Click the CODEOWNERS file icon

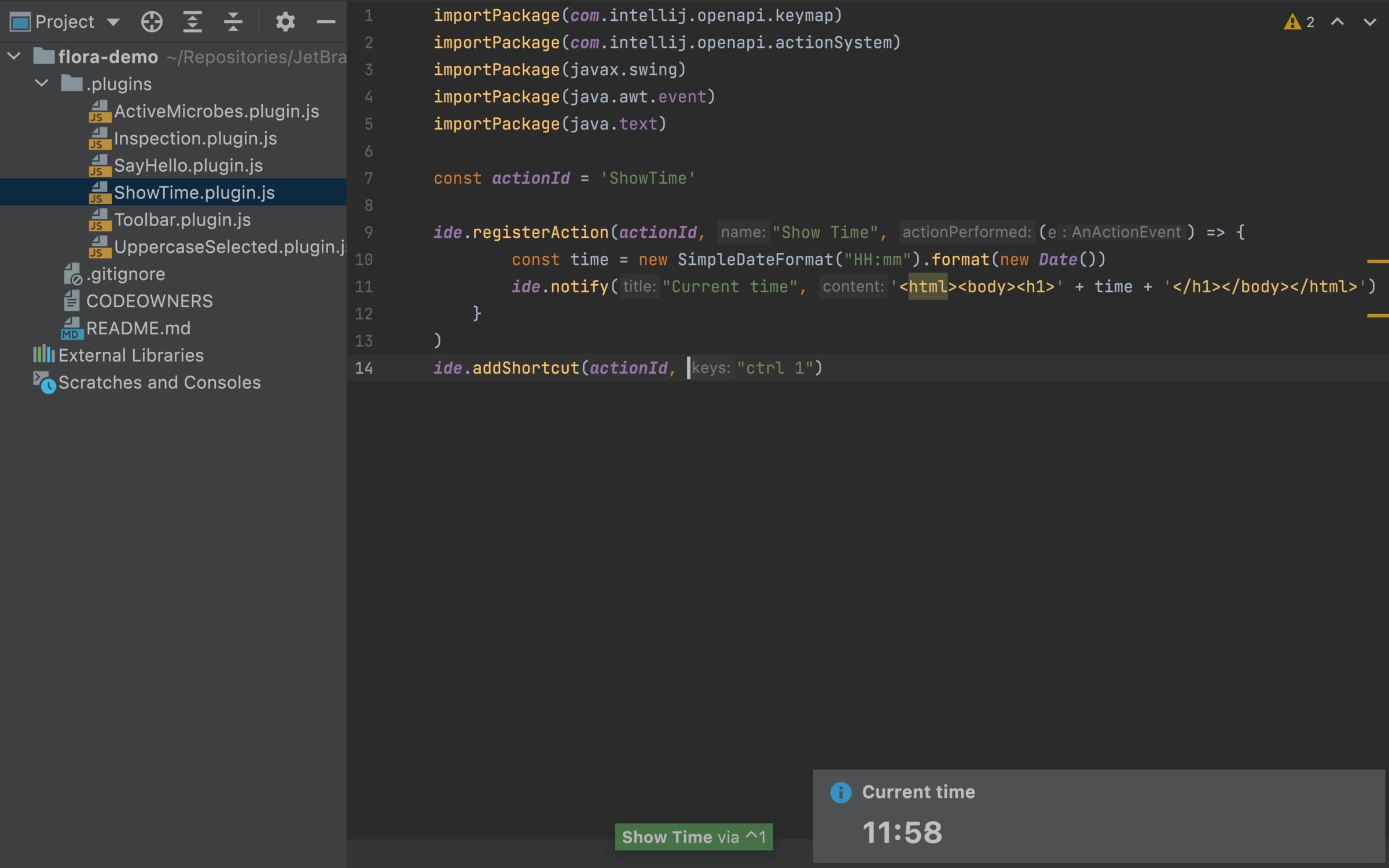pyautogui.click(x=72, y=301)
